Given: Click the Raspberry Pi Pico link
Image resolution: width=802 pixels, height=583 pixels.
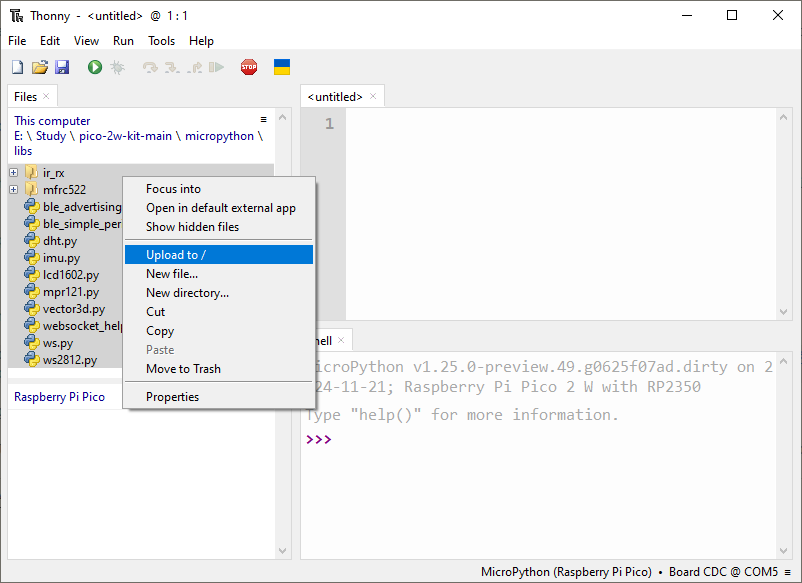Looking at the screenshot, I should pyautogui.click(x=59, y=397).
